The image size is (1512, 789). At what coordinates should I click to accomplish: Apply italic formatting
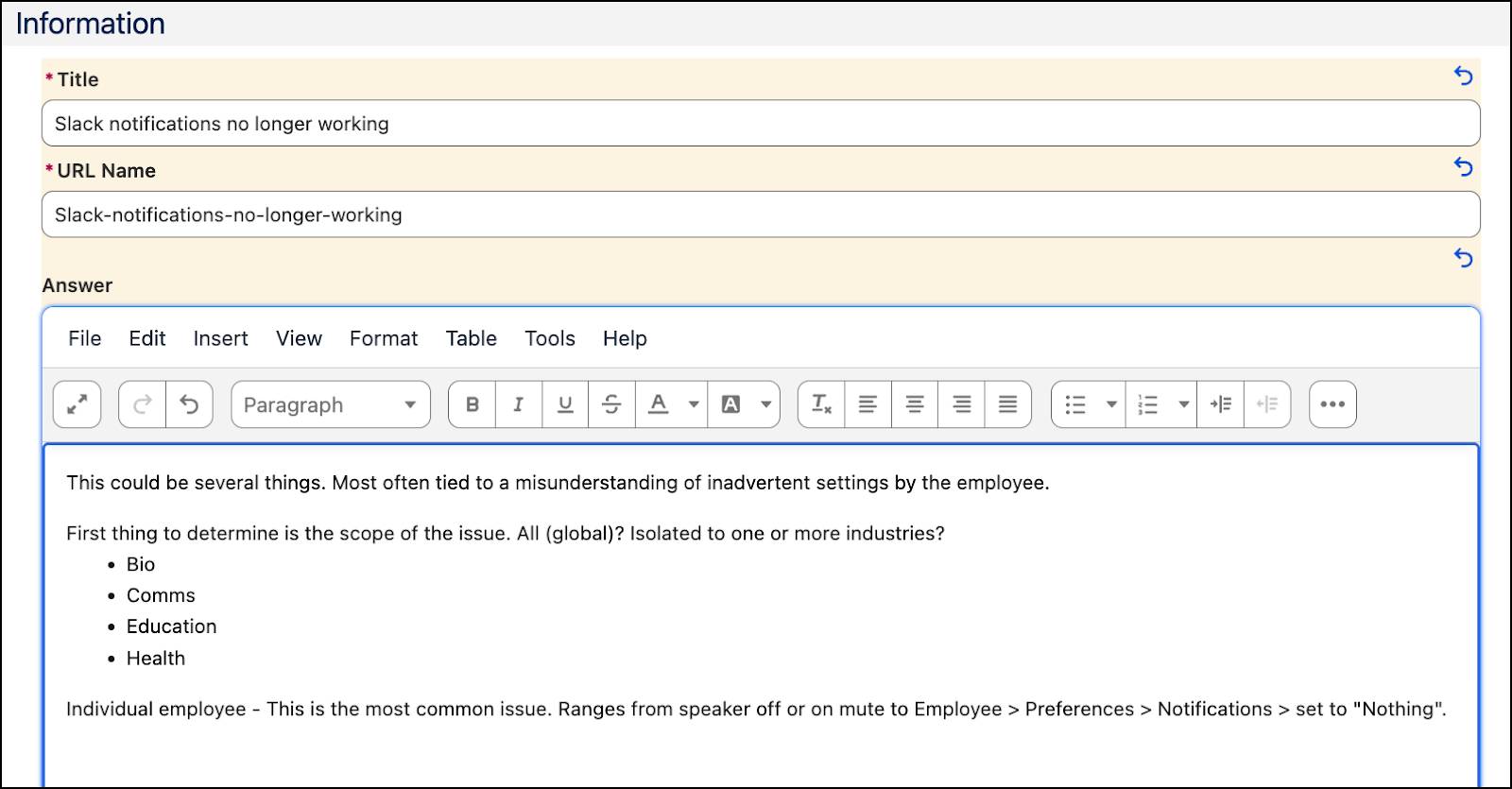coord(518,404)
